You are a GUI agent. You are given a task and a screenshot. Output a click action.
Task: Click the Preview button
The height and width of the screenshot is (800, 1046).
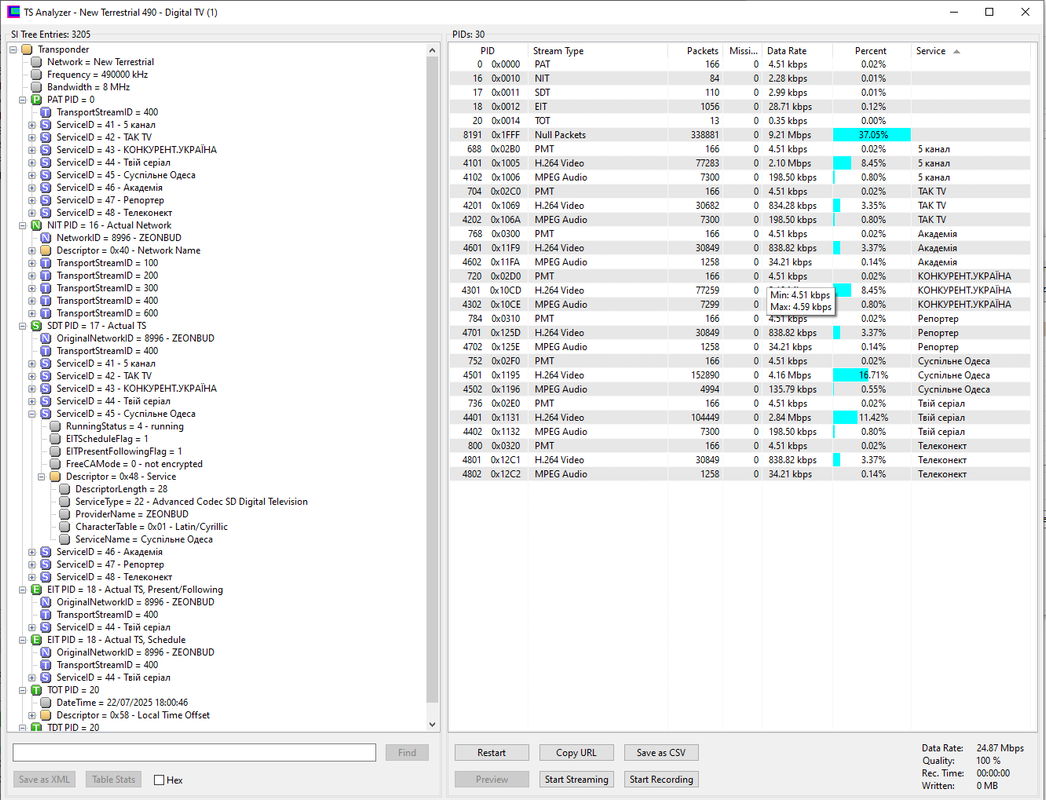click(492, 779)
